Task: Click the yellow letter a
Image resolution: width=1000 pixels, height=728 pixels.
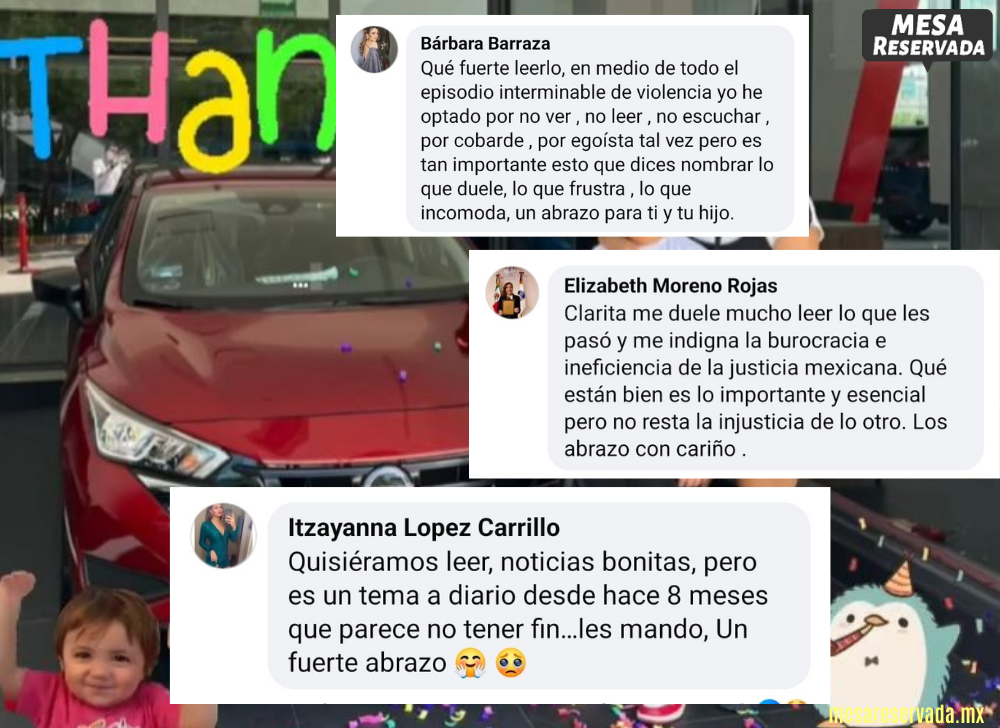Action: 214,111
